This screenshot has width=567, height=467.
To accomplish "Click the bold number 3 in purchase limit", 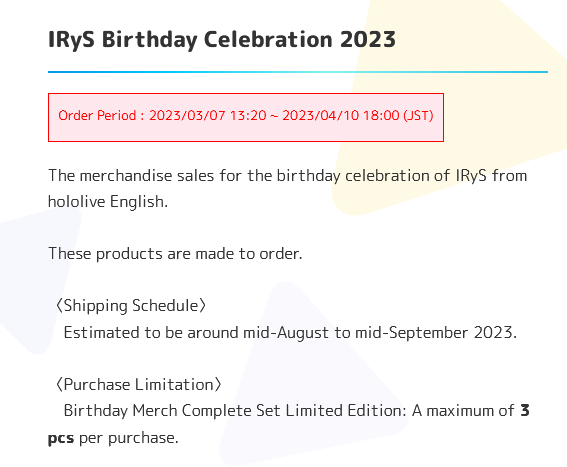I will pyautogui.click(x=525, y=411).
